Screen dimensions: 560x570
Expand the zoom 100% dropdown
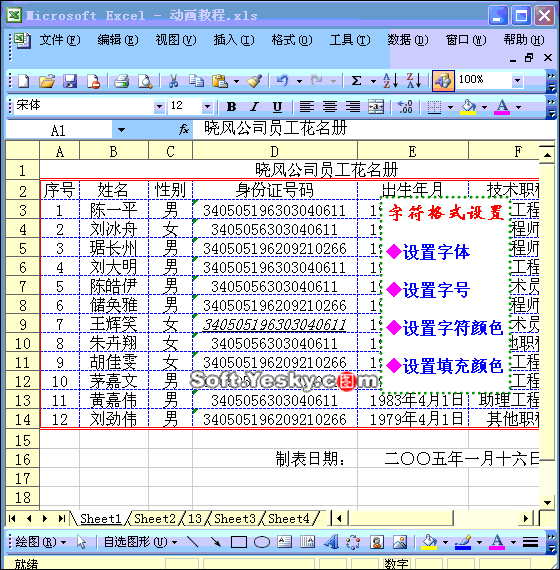(x=517, y=80)
